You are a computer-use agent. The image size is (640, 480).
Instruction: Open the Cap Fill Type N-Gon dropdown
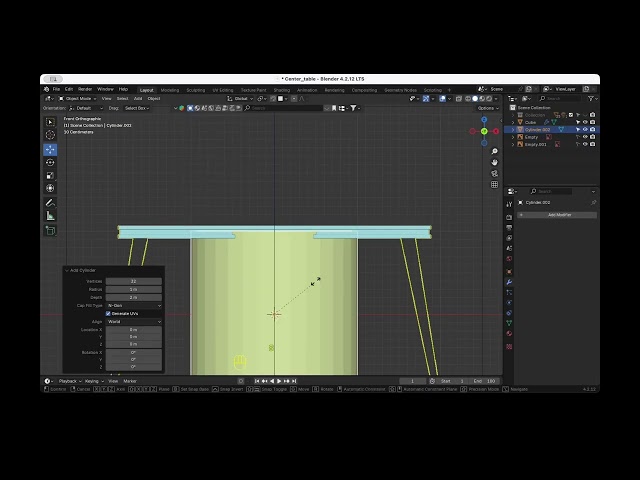(x=134, y=305)
